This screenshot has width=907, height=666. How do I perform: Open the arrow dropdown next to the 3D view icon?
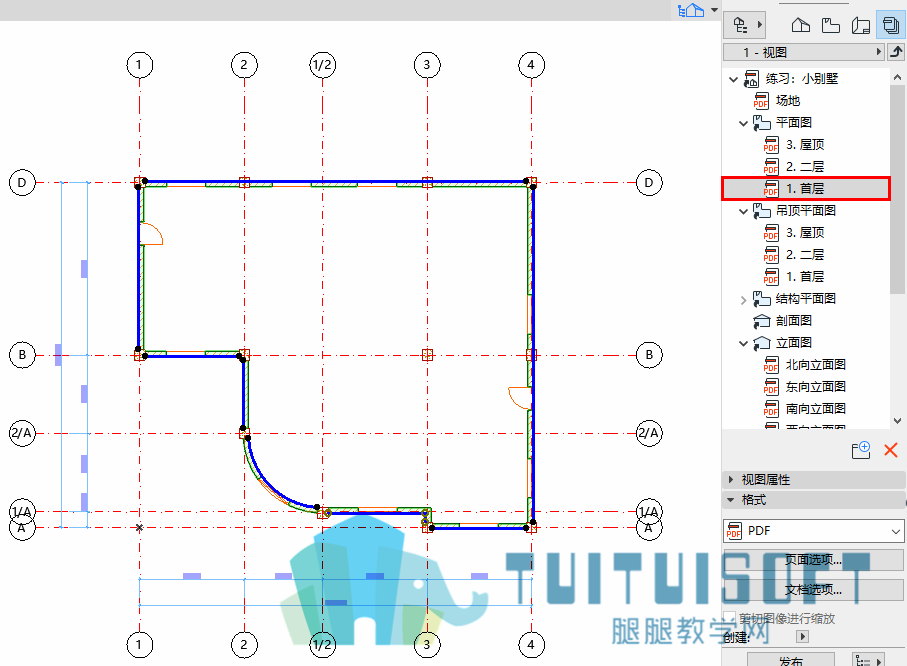pos(714,10)
